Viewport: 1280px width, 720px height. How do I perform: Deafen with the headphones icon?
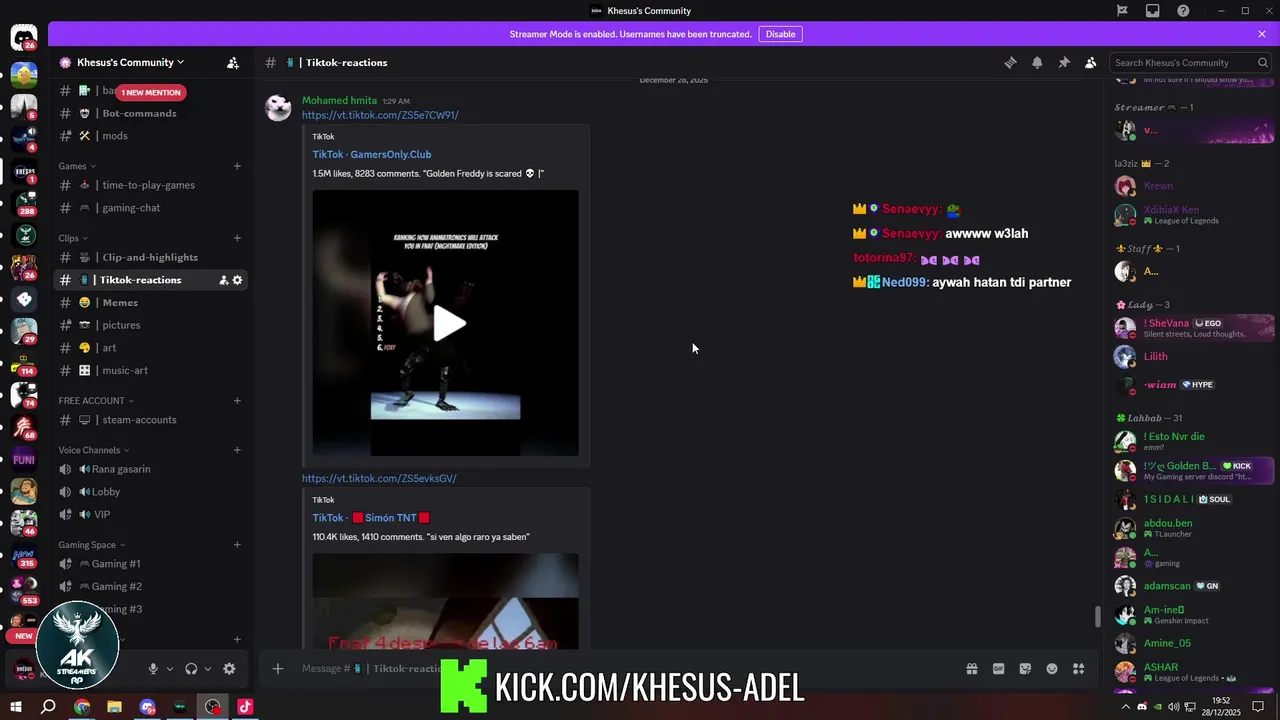coord(191,669)
